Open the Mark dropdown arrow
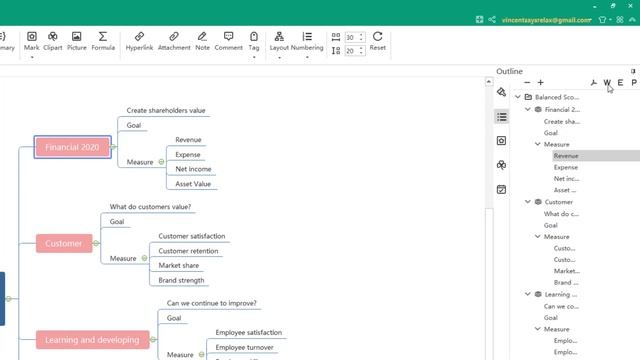Image resolution: width=640 pixels, height=360 pixels. point(32,58)
